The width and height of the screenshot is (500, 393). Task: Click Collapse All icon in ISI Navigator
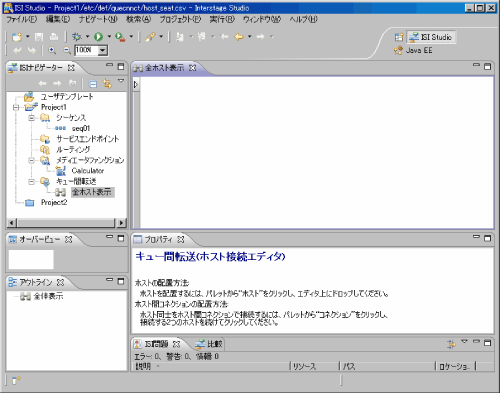pos(93,84)
